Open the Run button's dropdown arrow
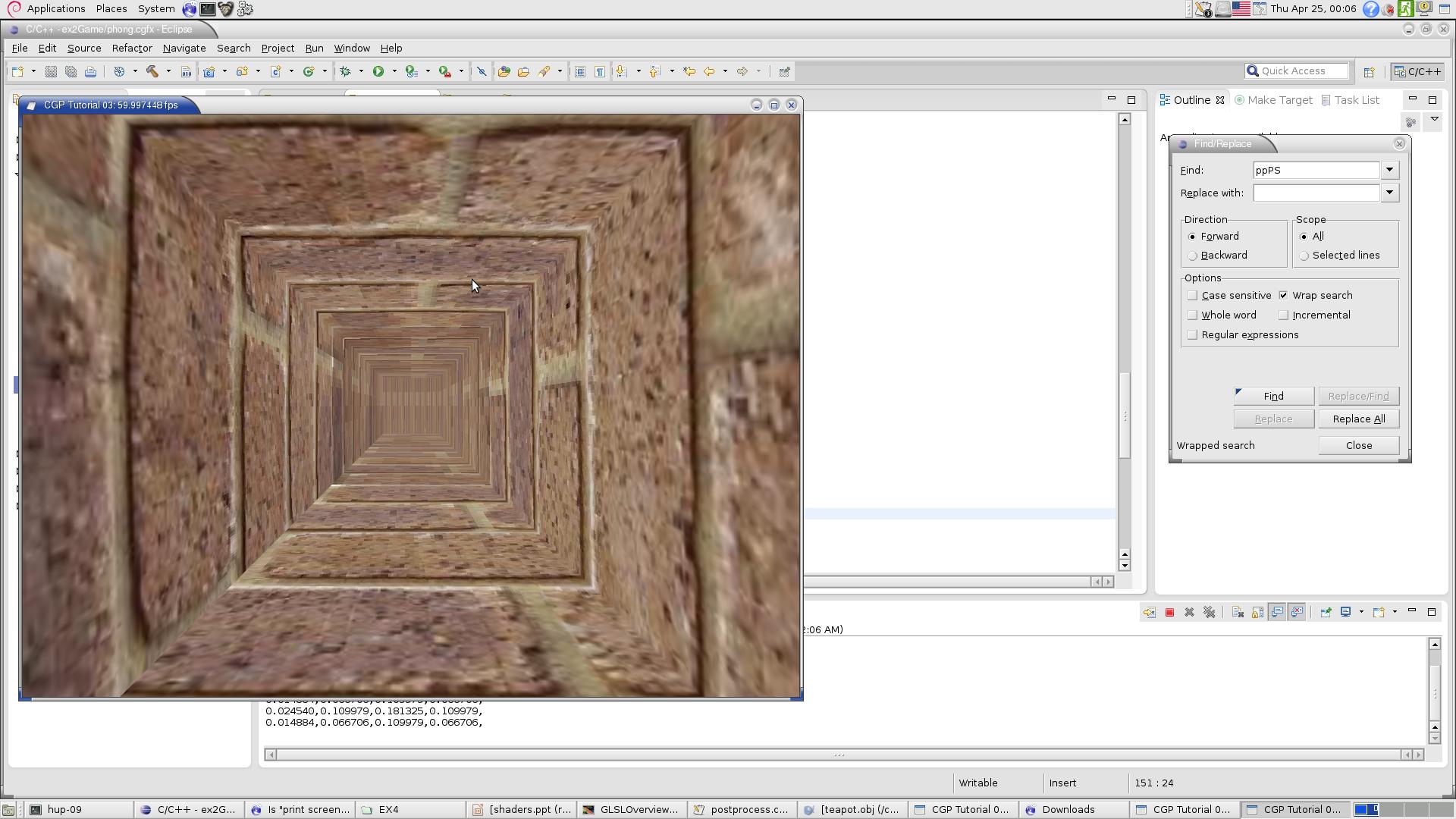This screenshot has height=819, width=1456. (x=394, y=71)
